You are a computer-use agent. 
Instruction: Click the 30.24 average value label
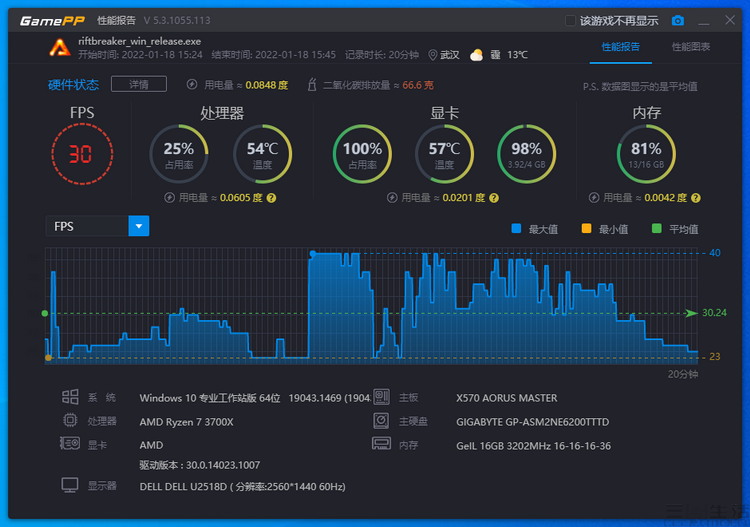click(x=714, y=313)
